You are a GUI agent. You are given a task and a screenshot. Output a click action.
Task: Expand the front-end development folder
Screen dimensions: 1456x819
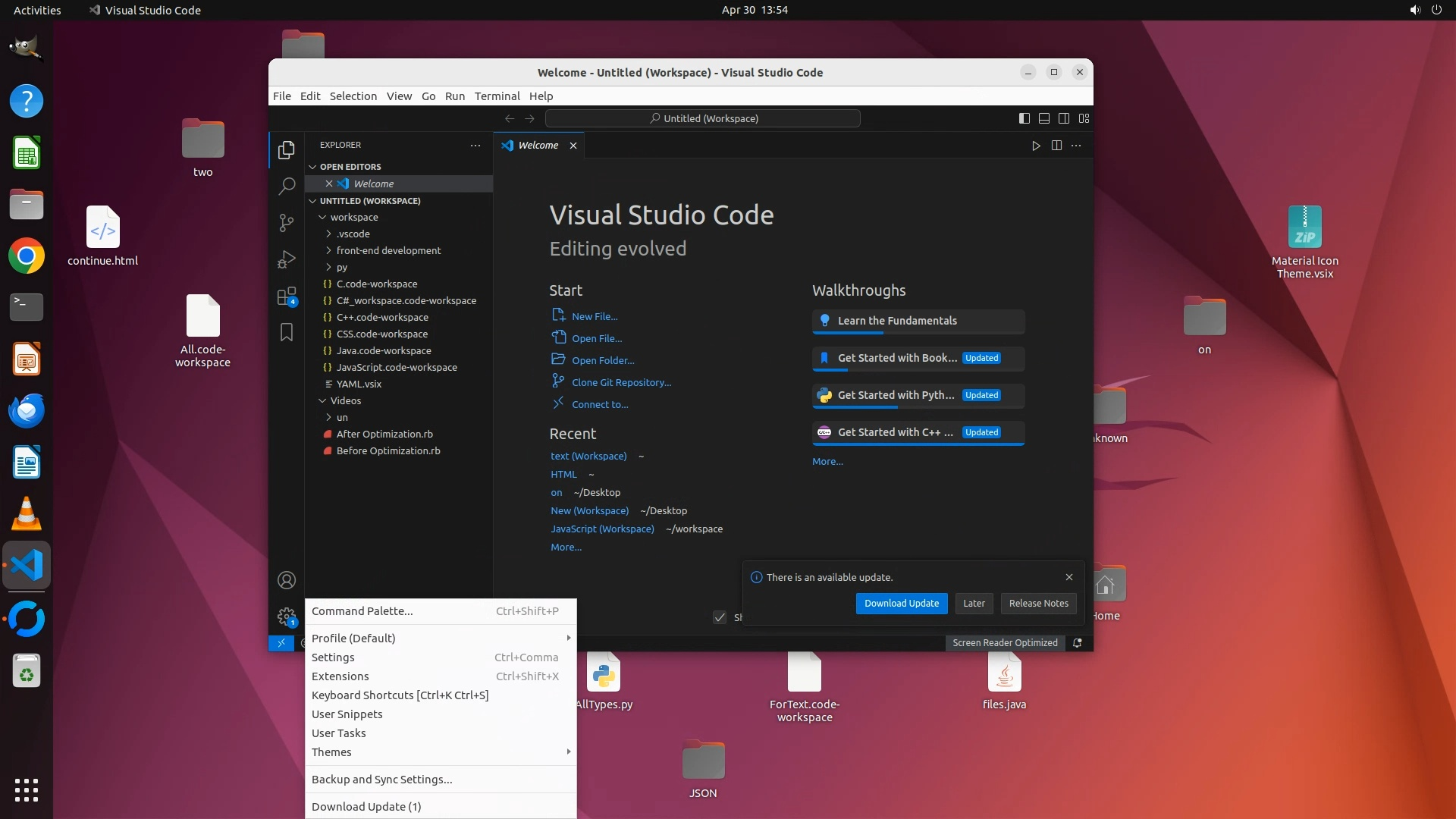[388, 250]
